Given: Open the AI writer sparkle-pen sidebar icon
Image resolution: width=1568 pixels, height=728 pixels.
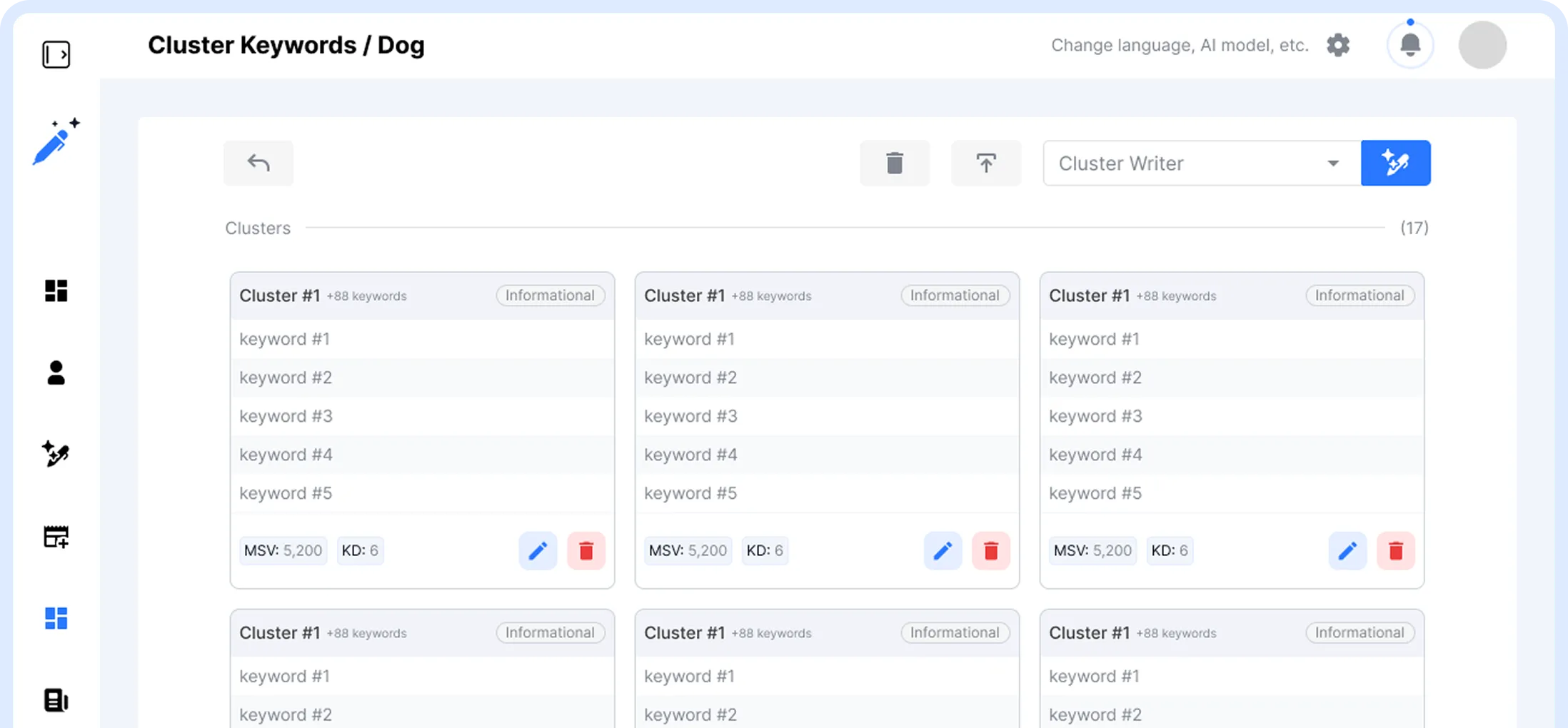Looking at the screenshot, I should pos(56,454).
